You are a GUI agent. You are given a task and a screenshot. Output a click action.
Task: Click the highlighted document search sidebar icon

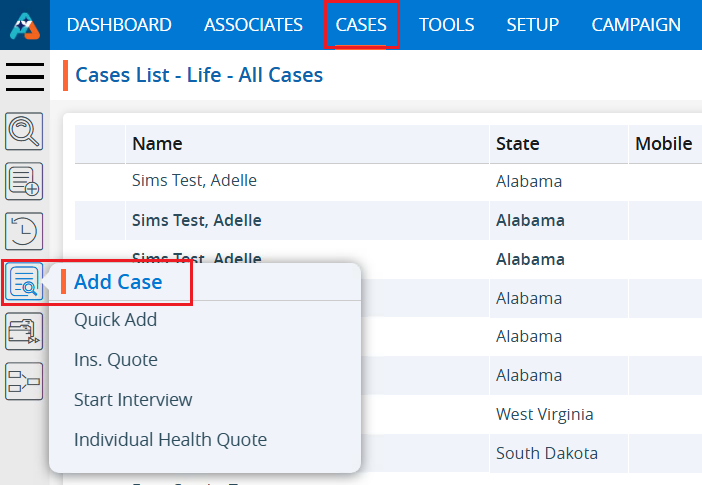(24, 282)
